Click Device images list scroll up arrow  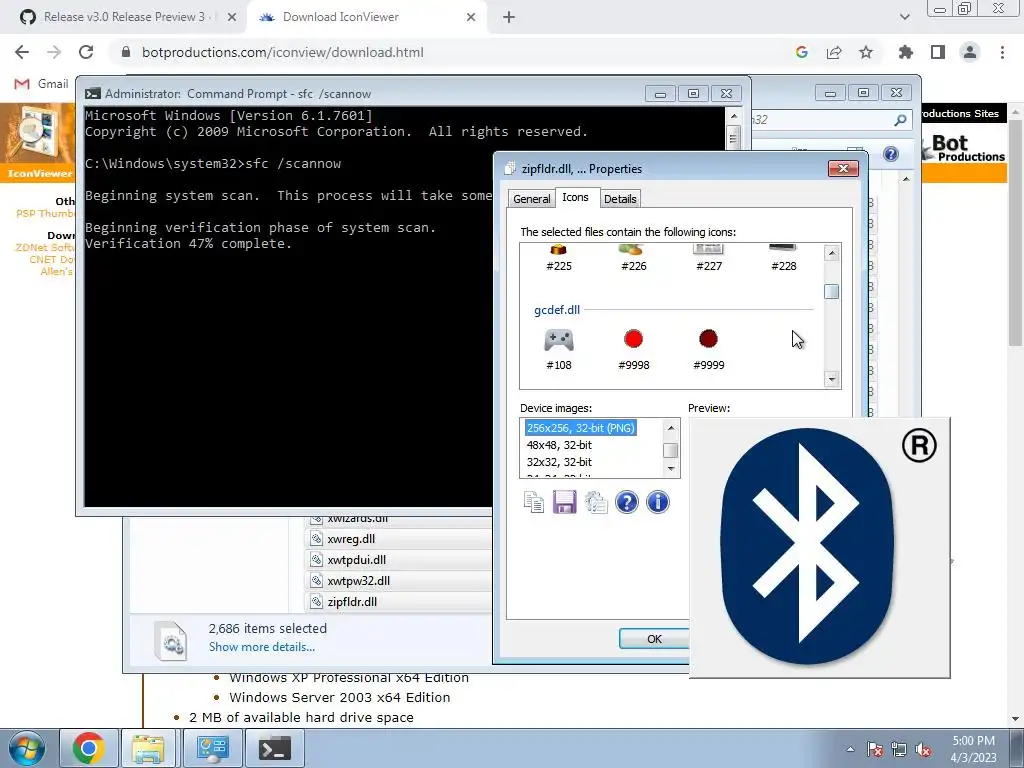pos(671,428)
